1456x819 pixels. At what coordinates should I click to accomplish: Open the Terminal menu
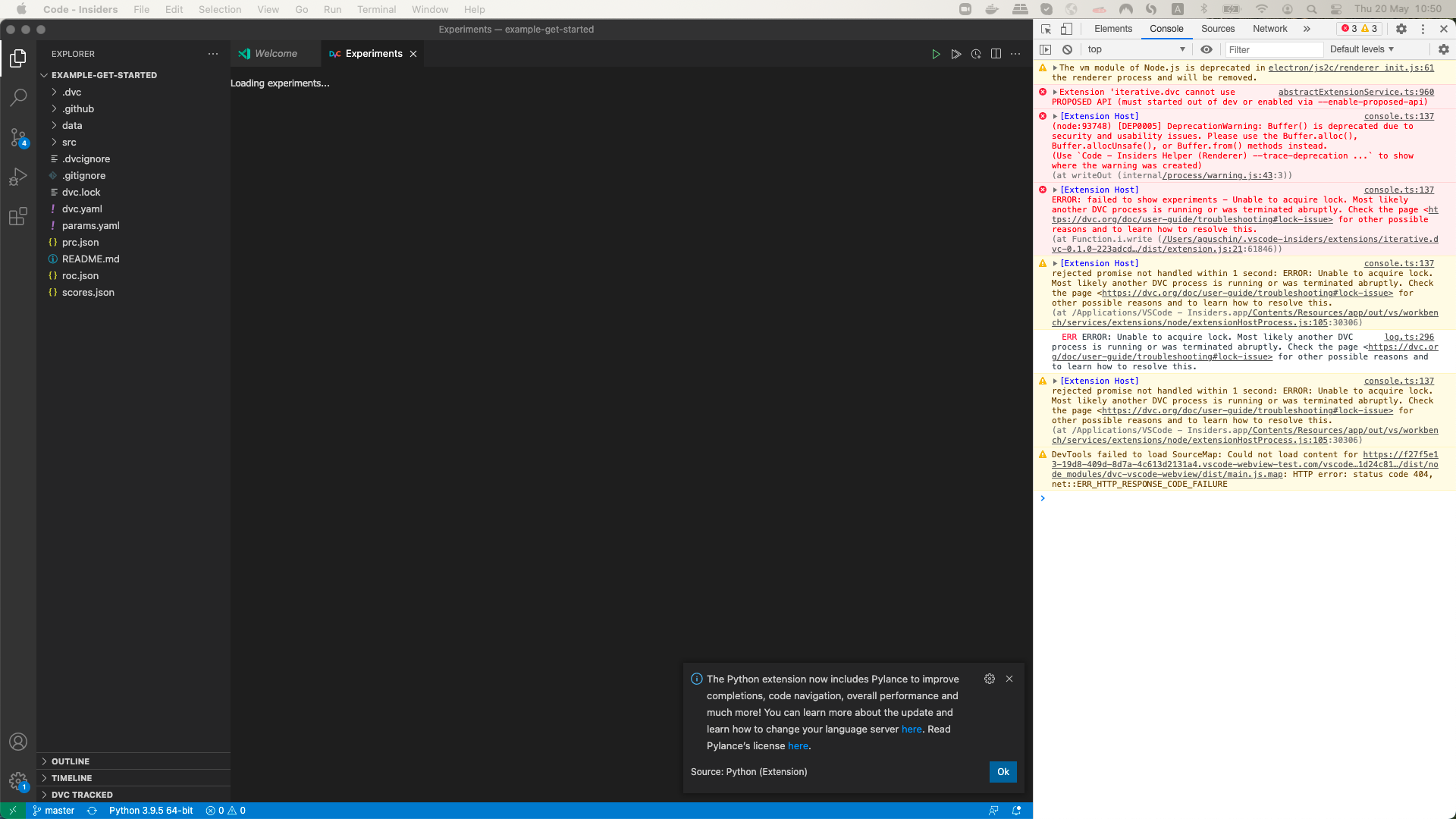point(376,9)
